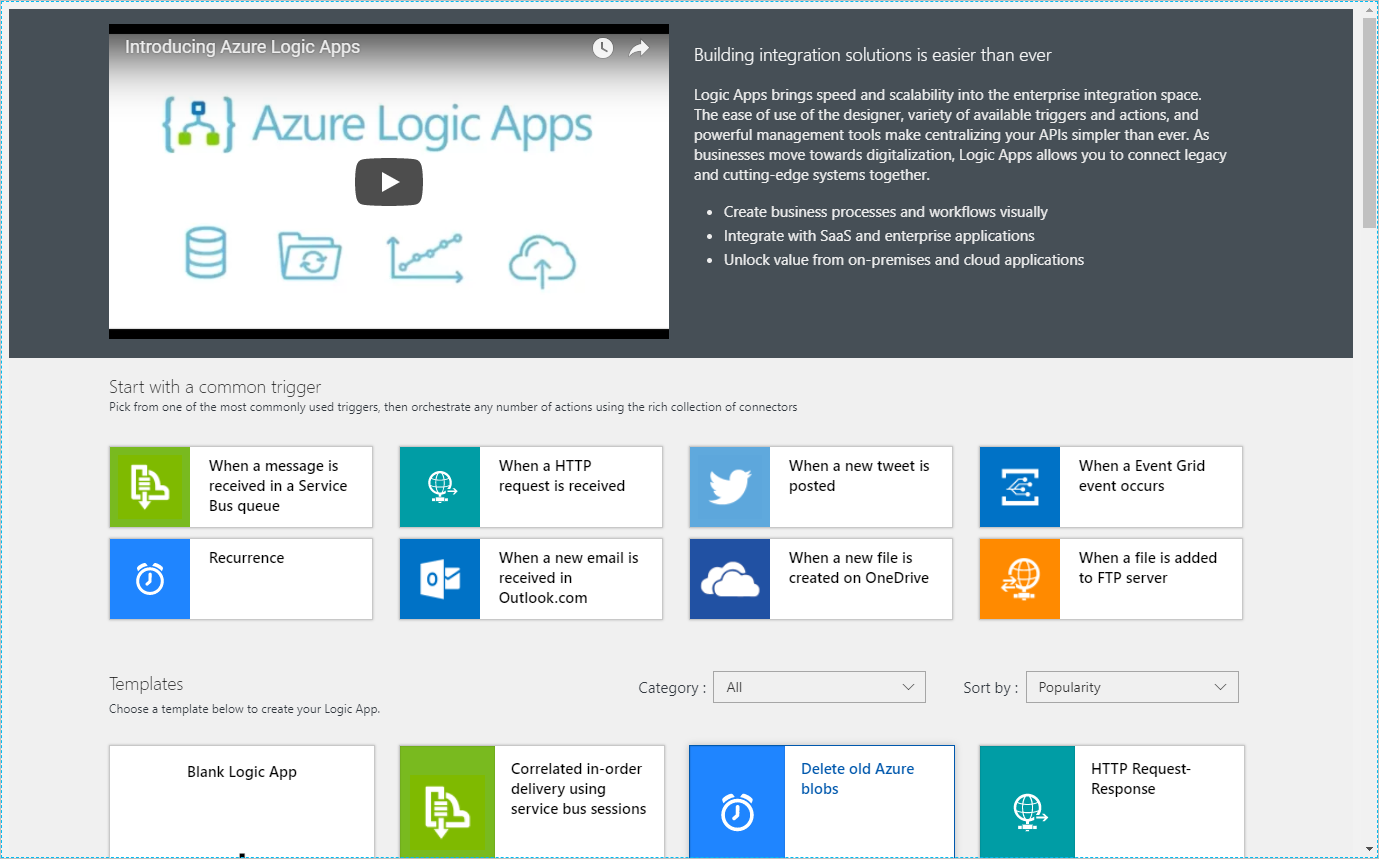Click the database icon in the video thumbnail

206,254
